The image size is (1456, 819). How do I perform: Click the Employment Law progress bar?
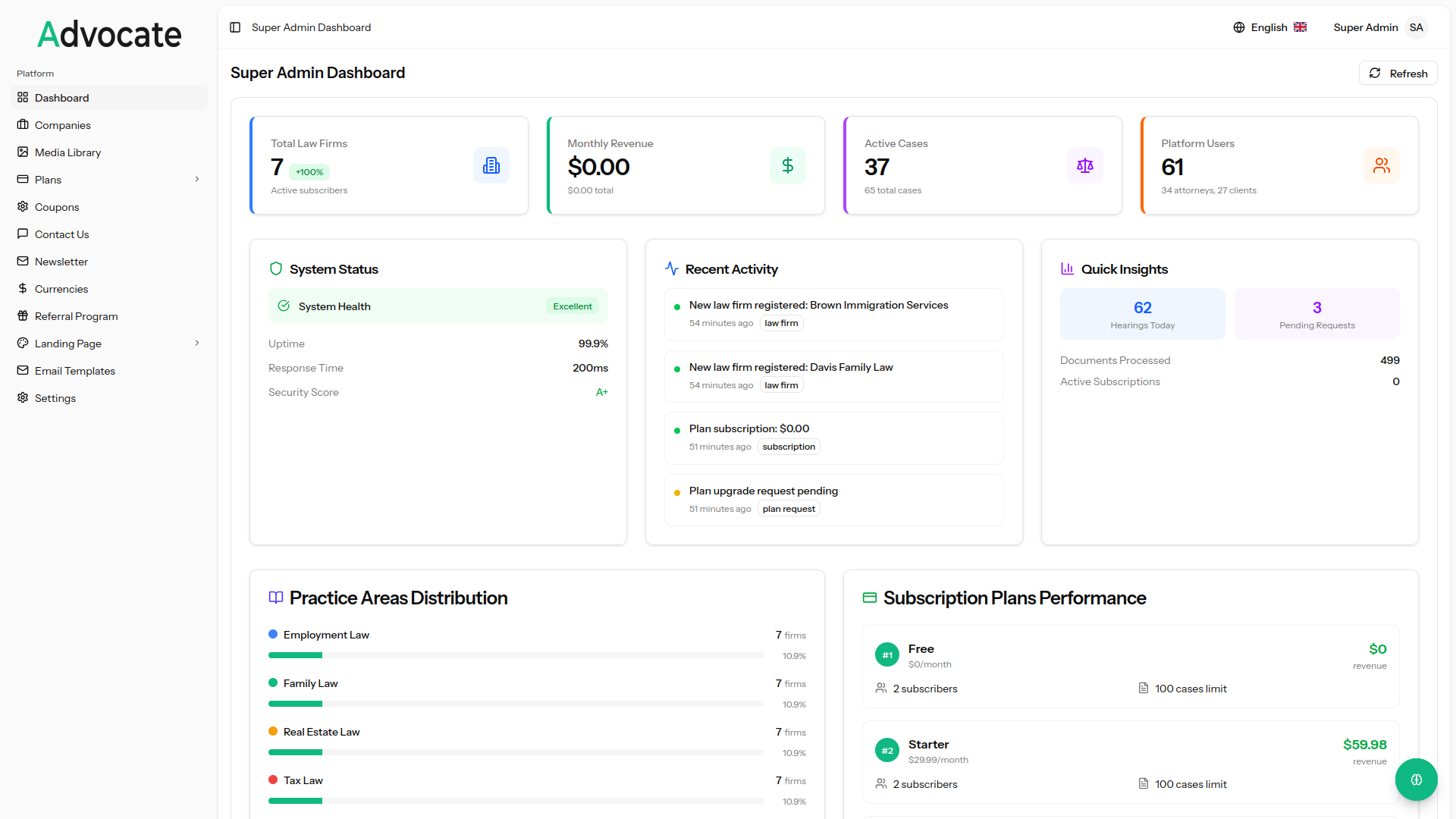[x=516, y=655]
